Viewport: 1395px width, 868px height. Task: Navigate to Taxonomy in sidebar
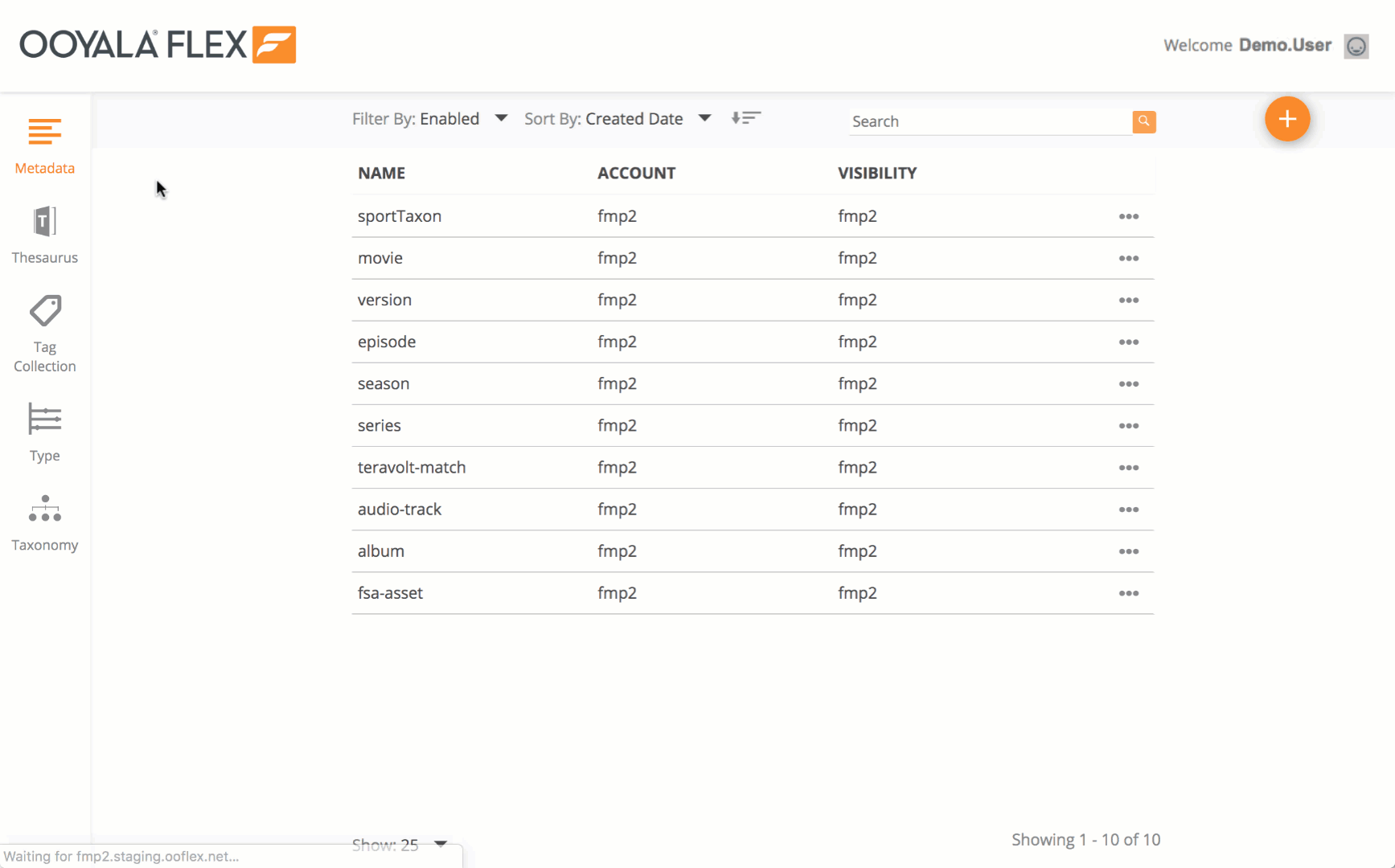(45, 509)
